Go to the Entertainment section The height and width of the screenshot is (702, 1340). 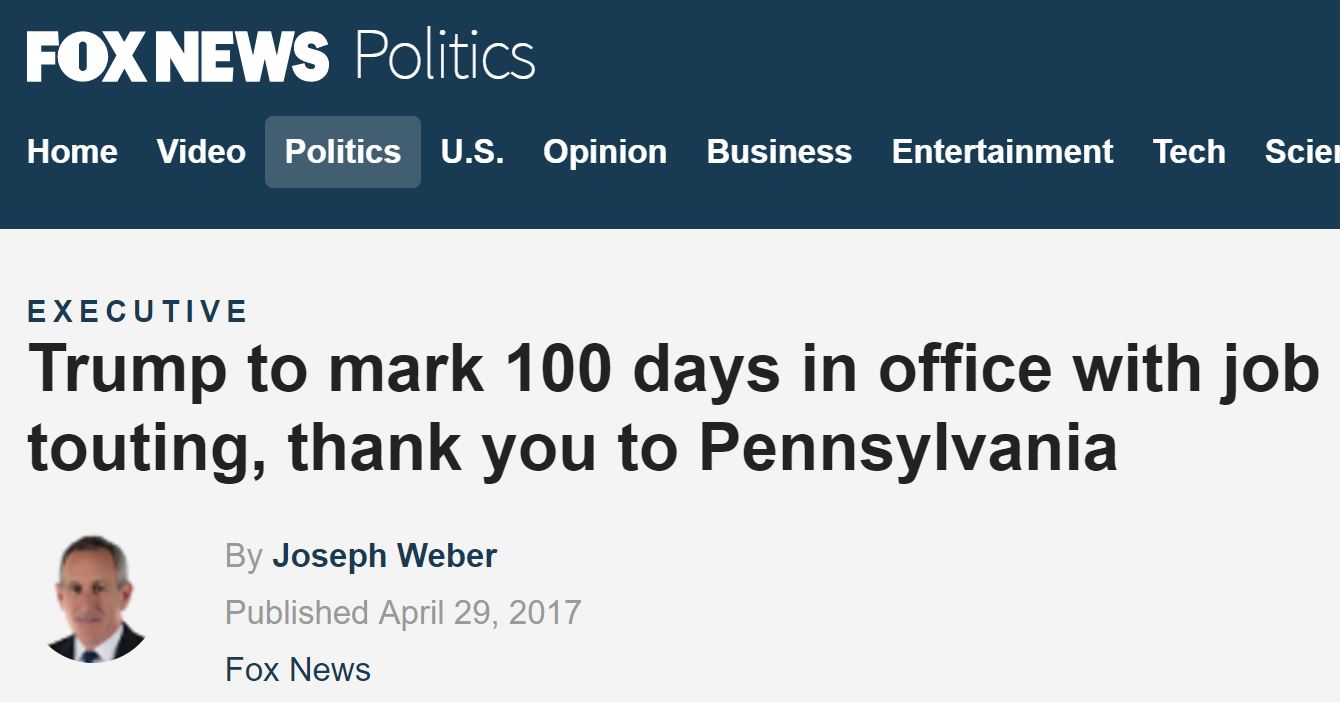tap(1002, 152)
